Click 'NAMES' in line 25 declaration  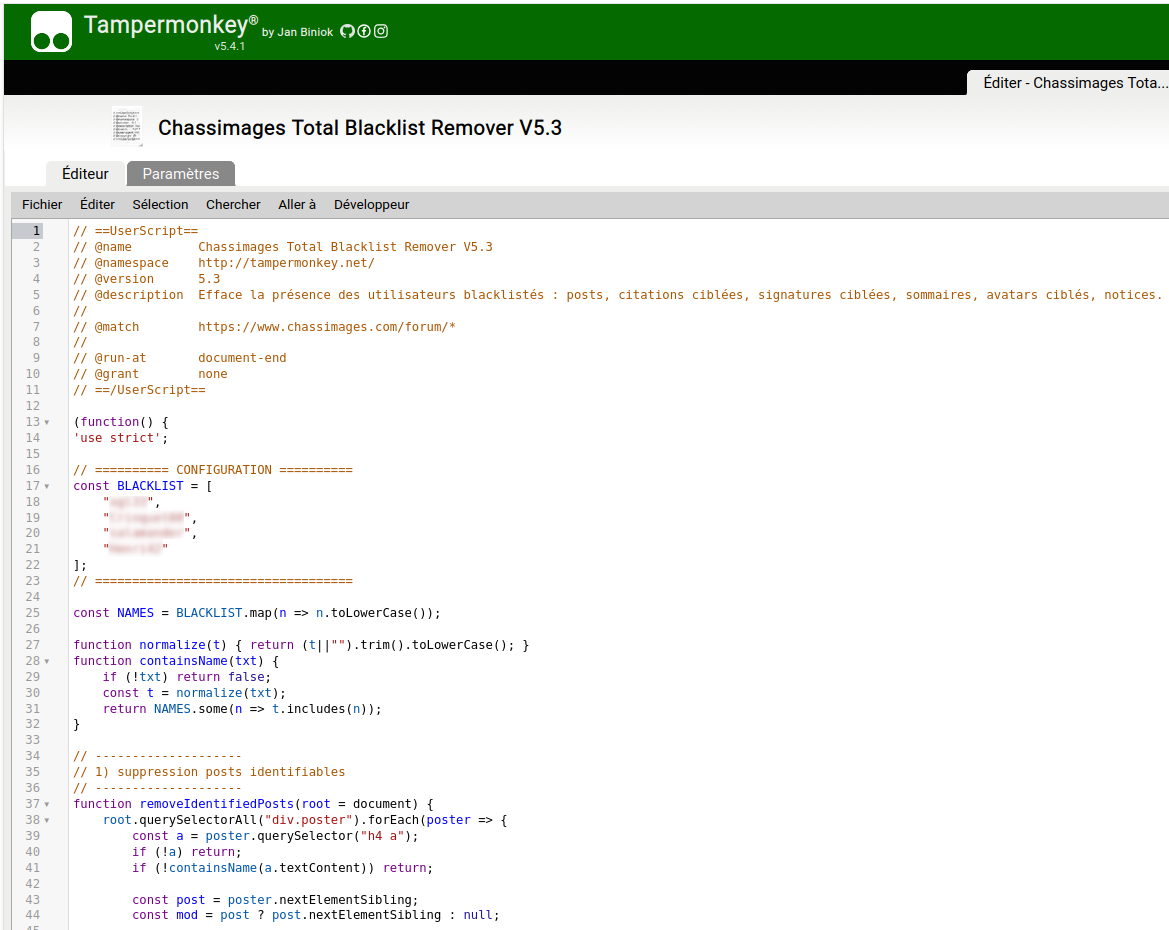click(x=135, y=613)
